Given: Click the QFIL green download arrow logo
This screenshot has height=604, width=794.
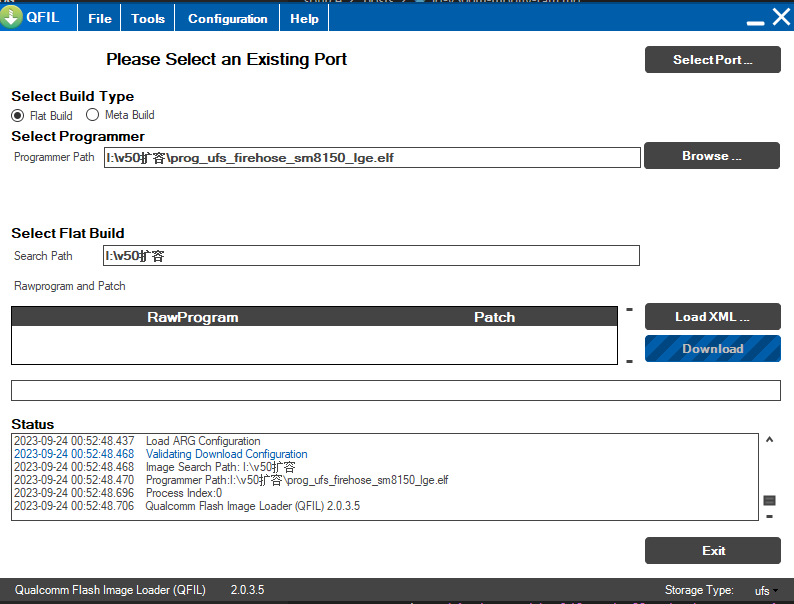Looking at the screenshot, I should [12, 17].
